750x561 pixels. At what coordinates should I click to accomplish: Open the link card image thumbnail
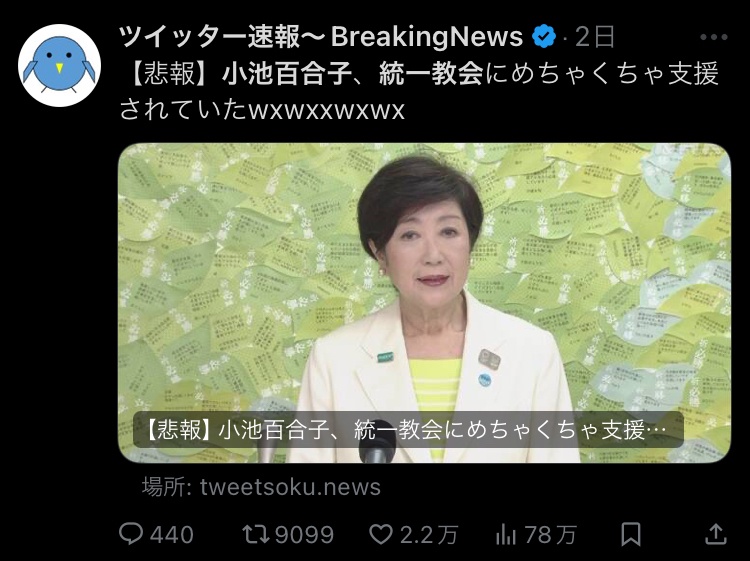tap(424, 303)
